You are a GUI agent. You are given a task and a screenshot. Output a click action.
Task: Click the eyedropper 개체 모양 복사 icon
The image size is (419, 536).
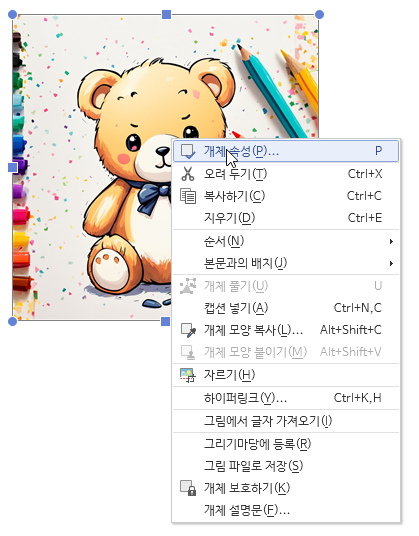[x=188, y=330]
